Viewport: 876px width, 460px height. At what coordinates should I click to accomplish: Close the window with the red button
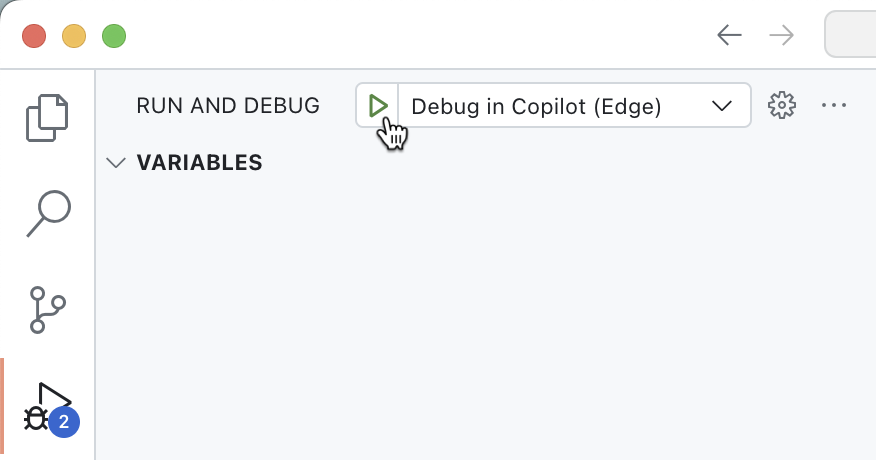[34, 37]
